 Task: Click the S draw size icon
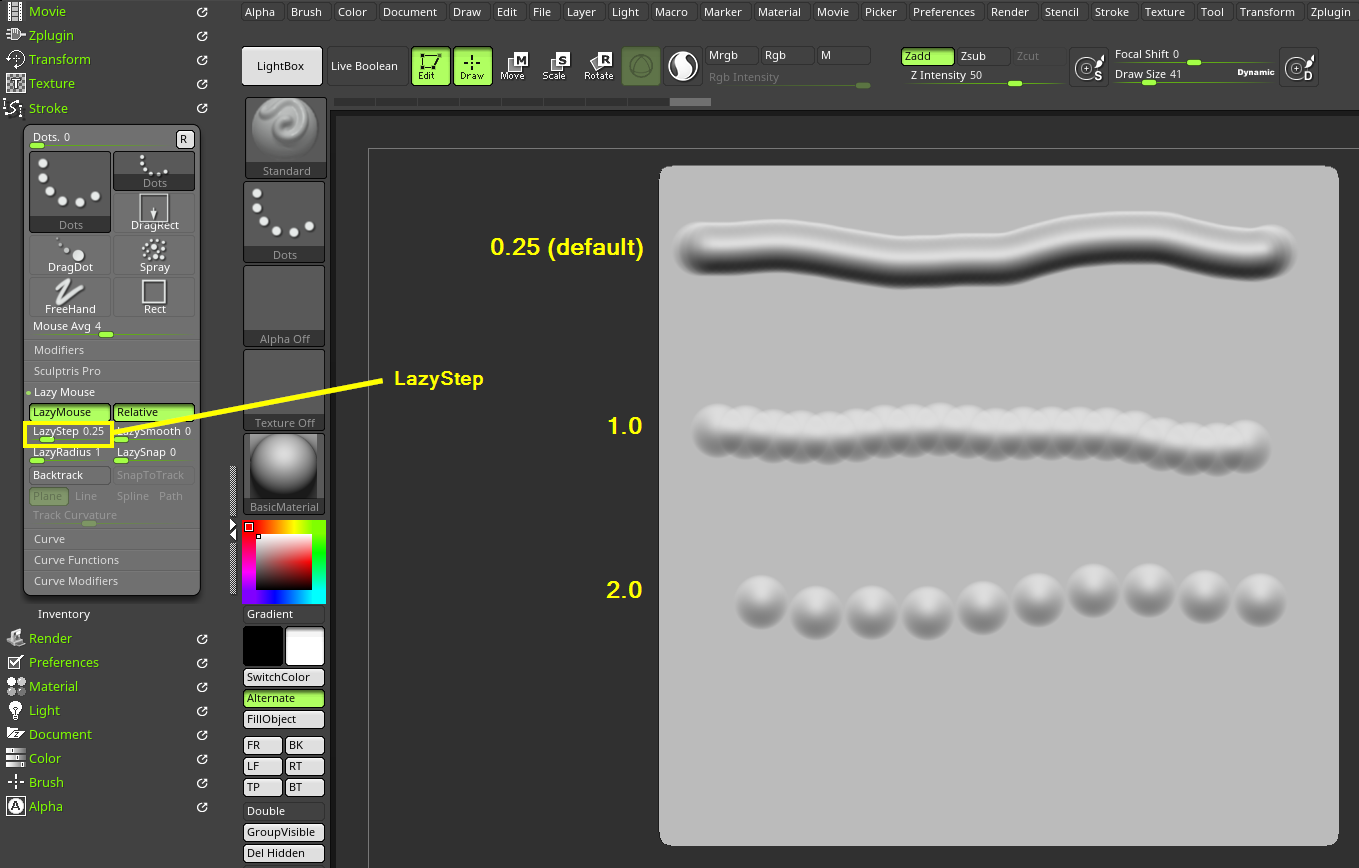click(1088, 67)
